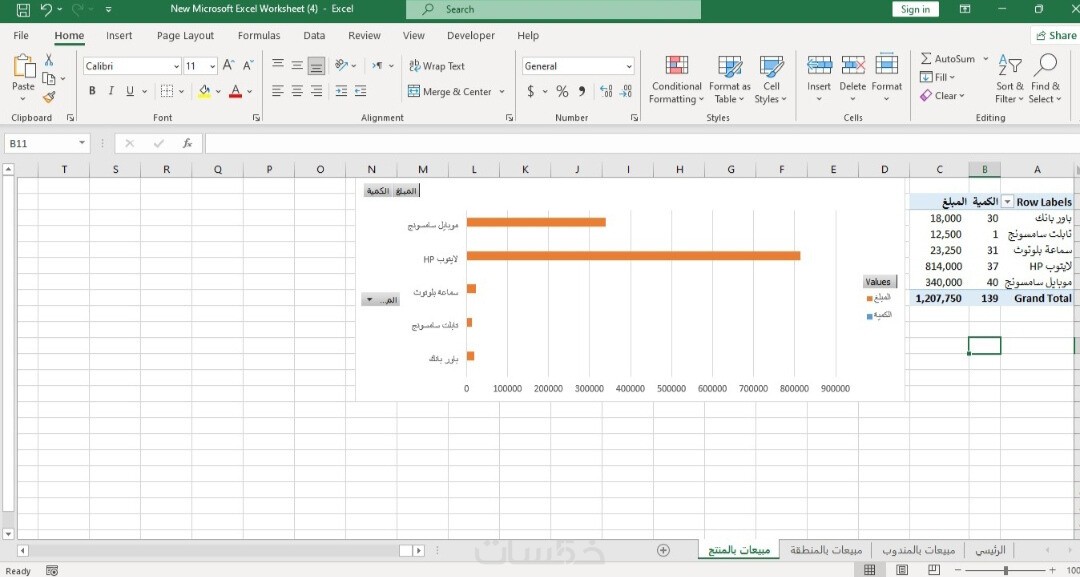Open Conditional Formatting
The height and width of the screenshot is (577, 1080).
point(676,80)
